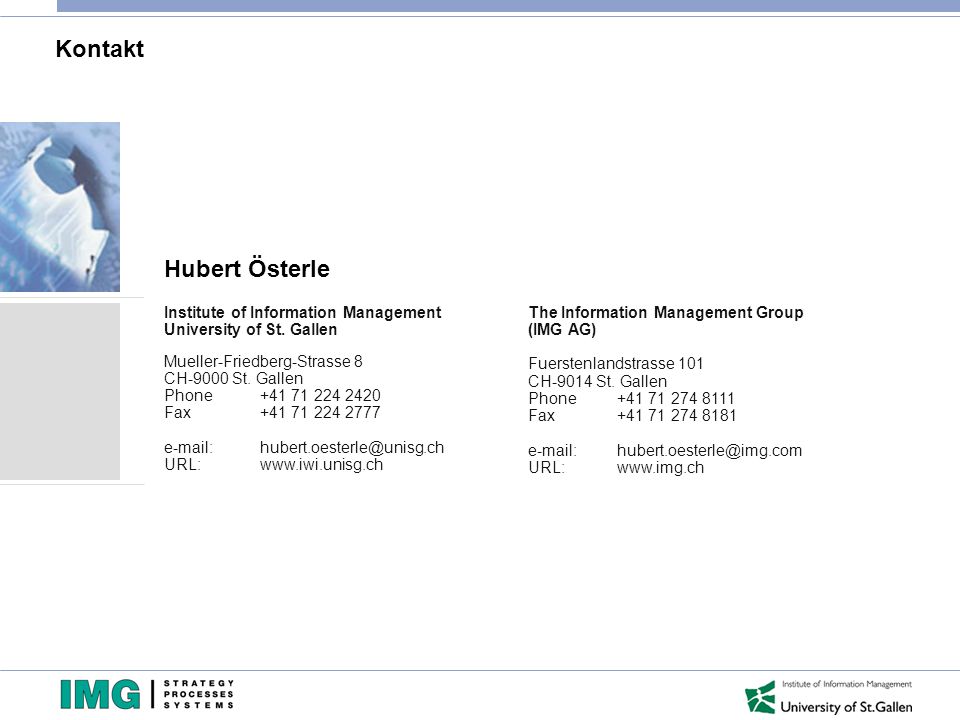Image resolution: width=960 pixels, height=720 pixels.
Task: Click the e-mail label beside unisg.ch address
Action: (189, 448)
